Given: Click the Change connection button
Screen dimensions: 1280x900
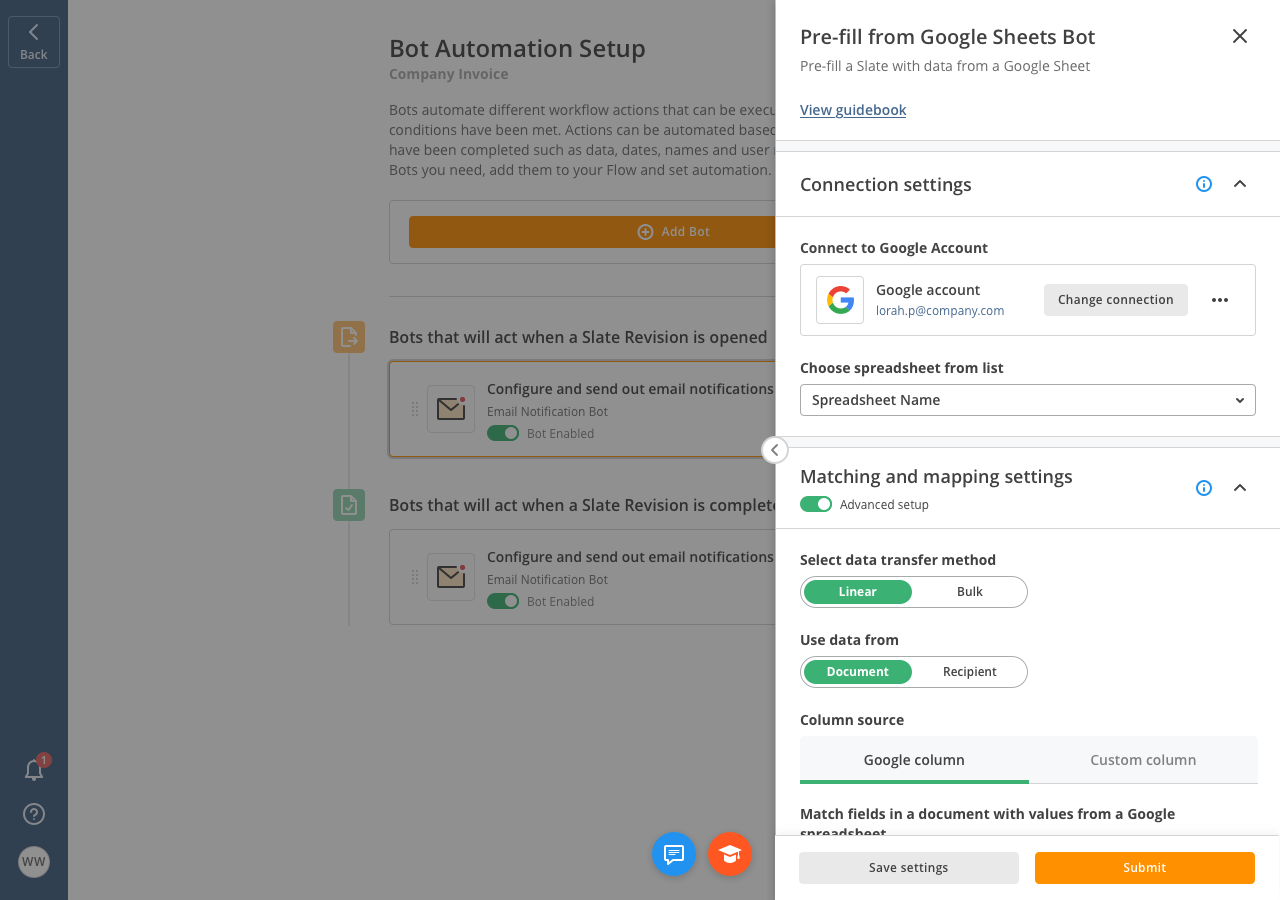Looking at the screenshot, I should [1115, 300].
